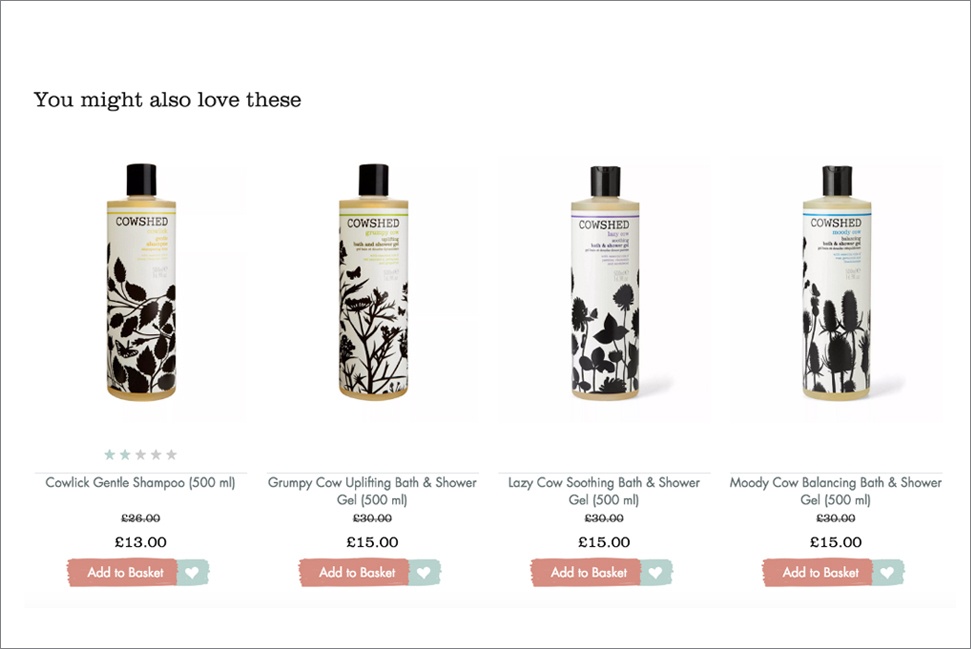Open Cowlick Gentle Shampoo product image

click(141, 282)
